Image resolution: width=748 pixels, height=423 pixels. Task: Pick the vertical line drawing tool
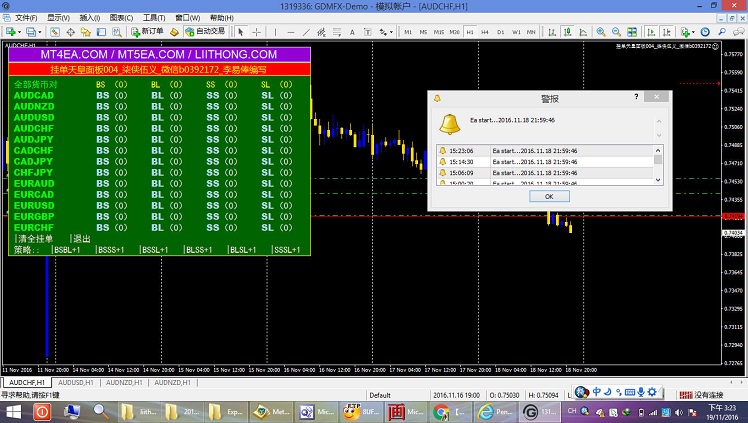point(275,31)
